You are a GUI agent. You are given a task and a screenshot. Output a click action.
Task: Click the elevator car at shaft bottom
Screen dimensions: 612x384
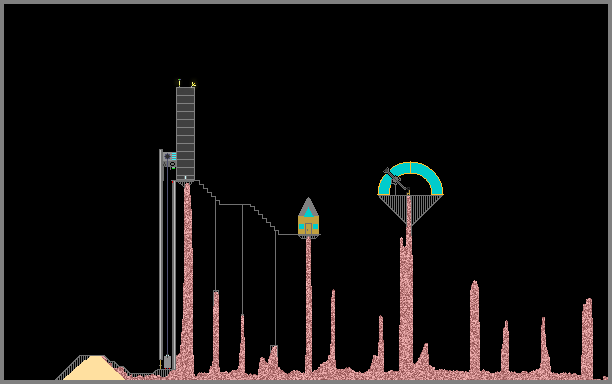click(x=167, y=362)
